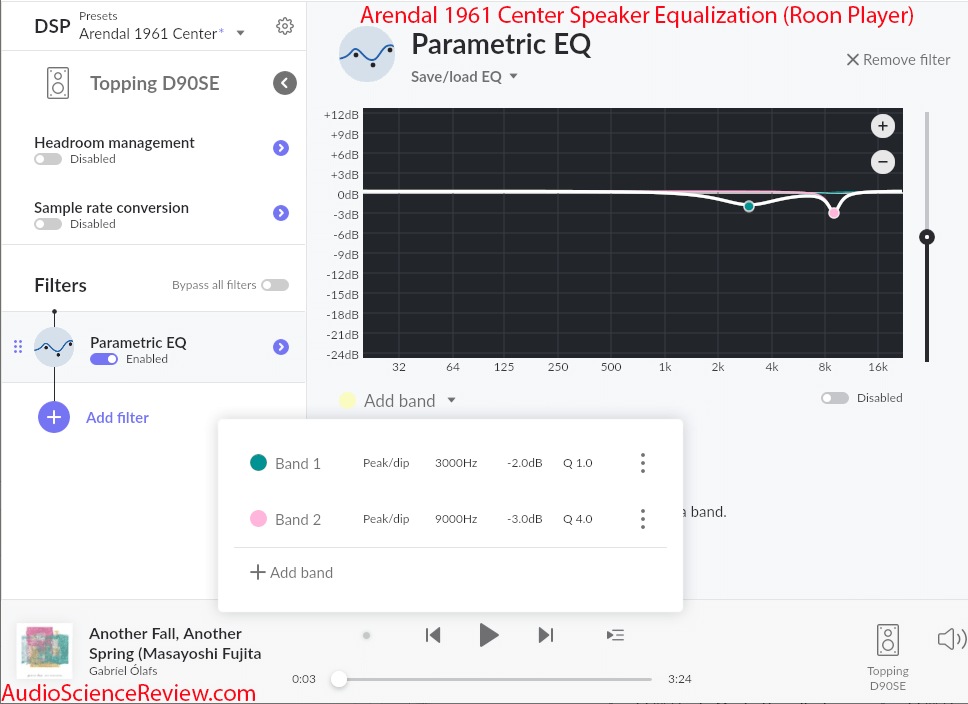Open Save/load EQ dropdown
Screen dimensions: 968x704
(x=465, y=77)
